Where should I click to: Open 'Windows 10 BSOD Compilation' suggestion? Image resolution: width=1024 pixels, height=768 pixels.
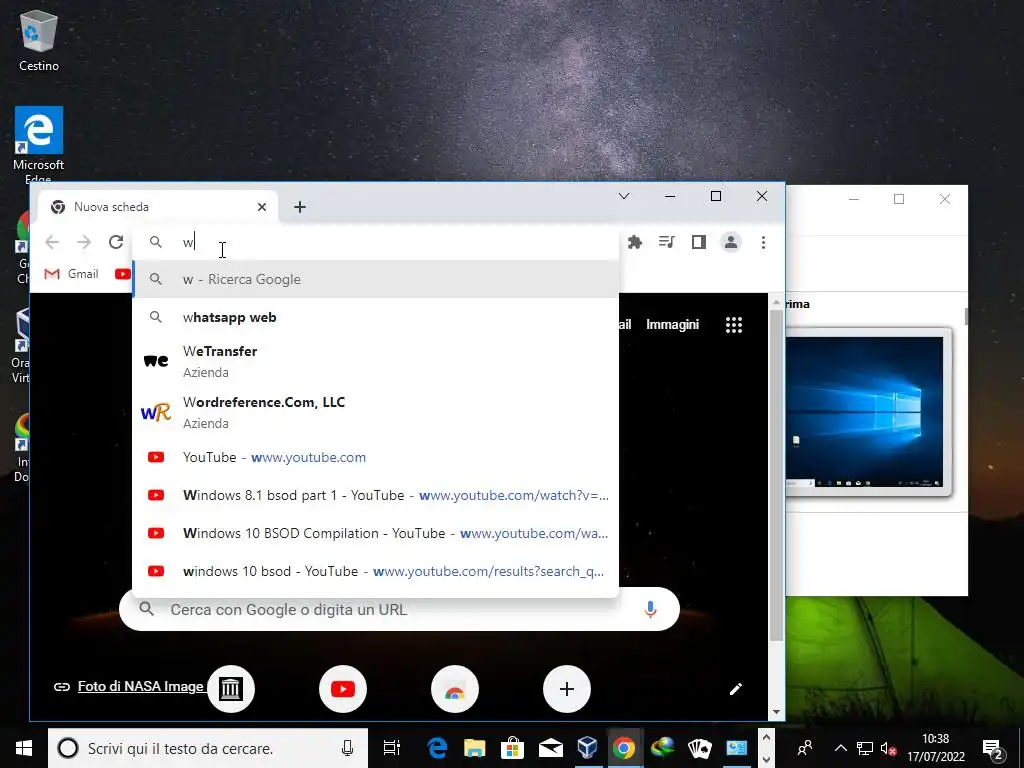[376, 533]
